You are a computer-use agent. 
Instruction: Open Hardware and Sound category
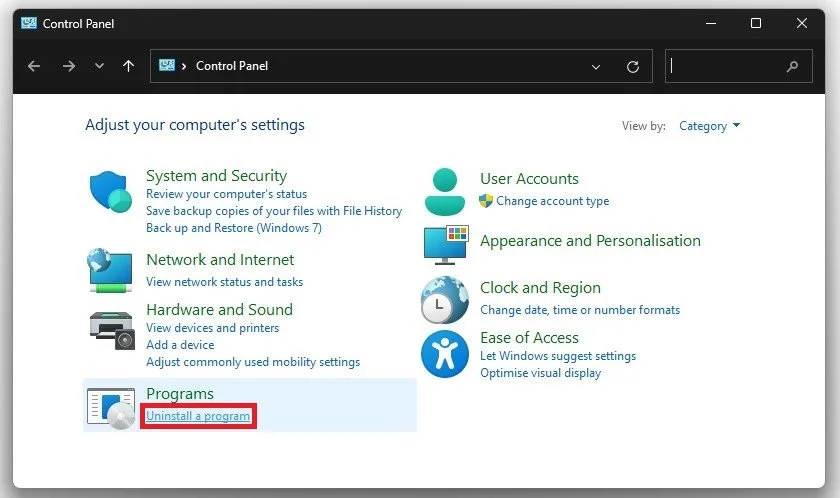click(220, 310)
